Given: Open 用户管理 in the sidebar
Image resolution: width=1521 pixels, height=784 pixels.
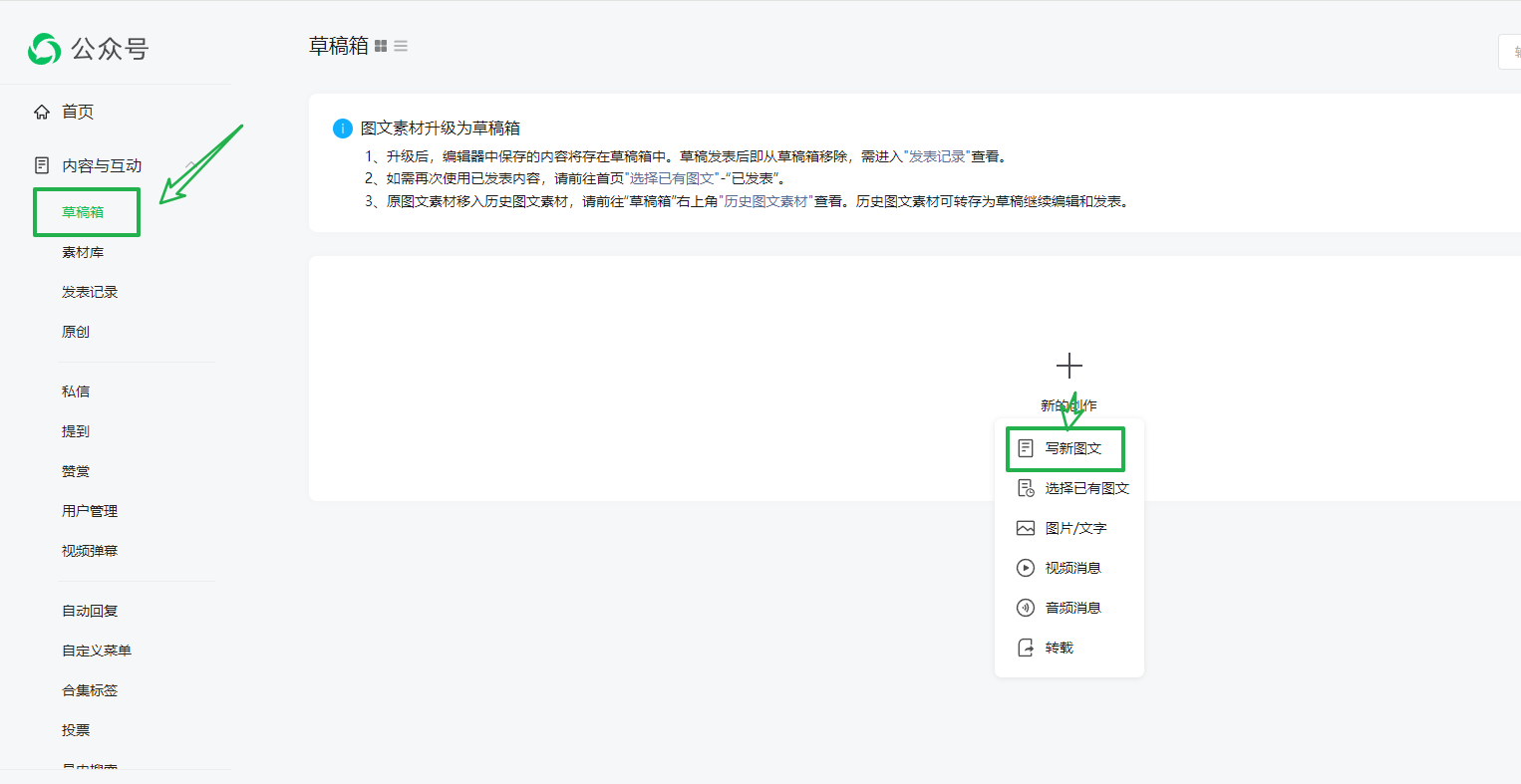Looking at the screenshot, I should (90, 511).
